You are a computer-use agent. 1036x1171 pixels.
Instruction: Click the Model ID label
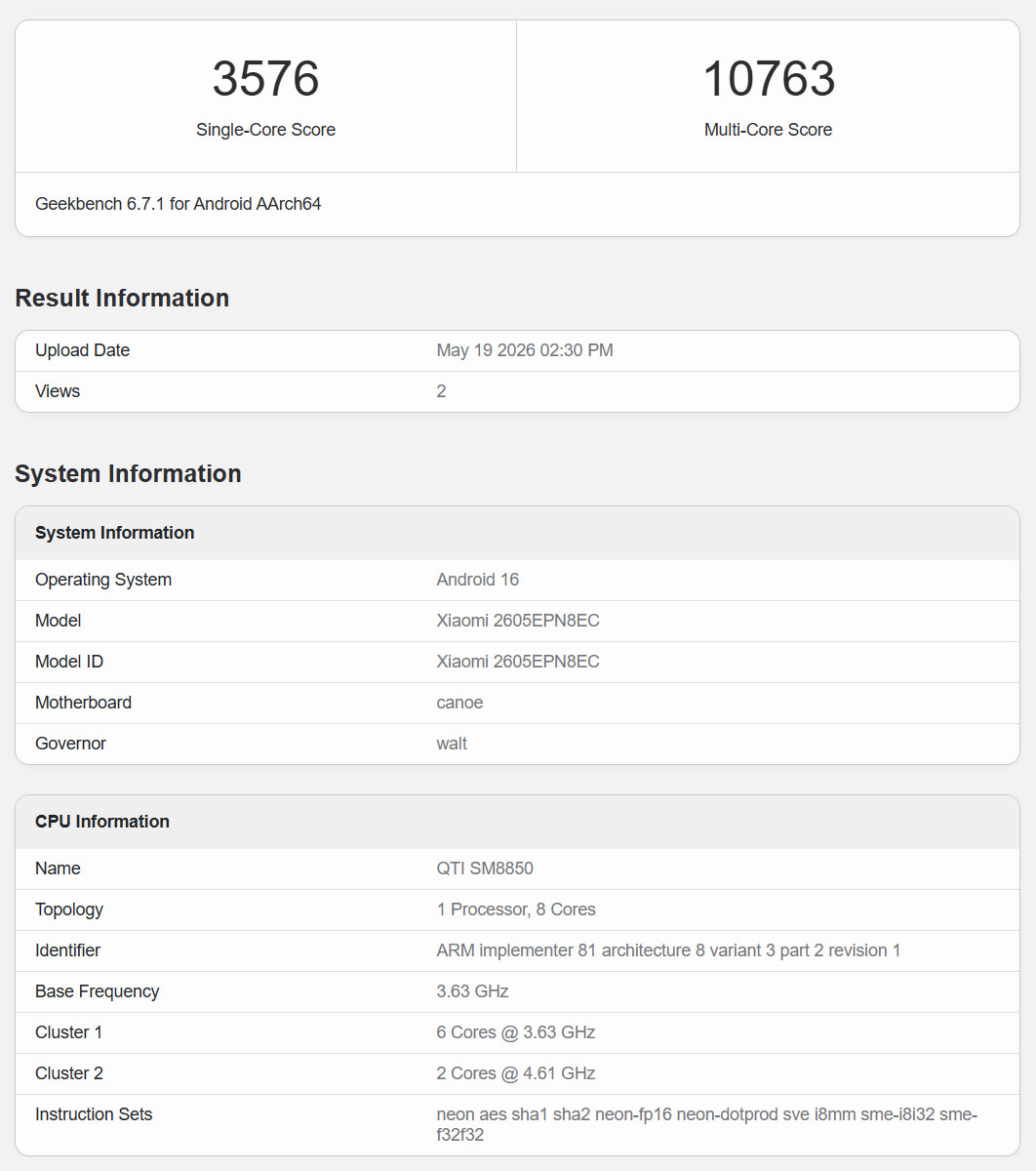tap(69, 662)
